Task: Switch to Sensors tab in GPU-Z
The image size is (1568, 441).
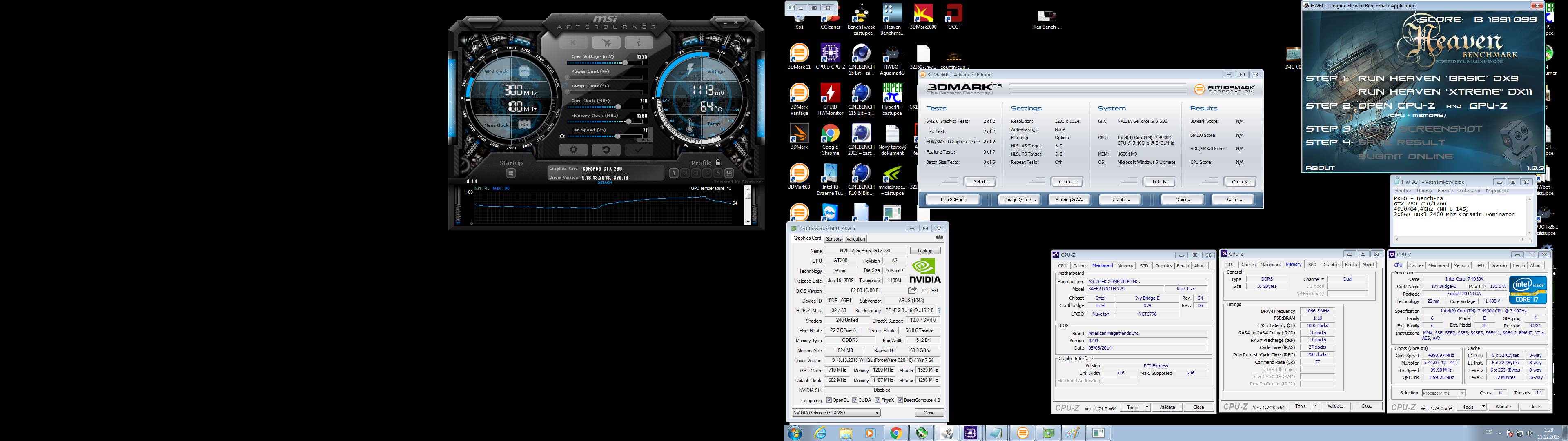Action: pyautogui.click(x=833, y=239)
